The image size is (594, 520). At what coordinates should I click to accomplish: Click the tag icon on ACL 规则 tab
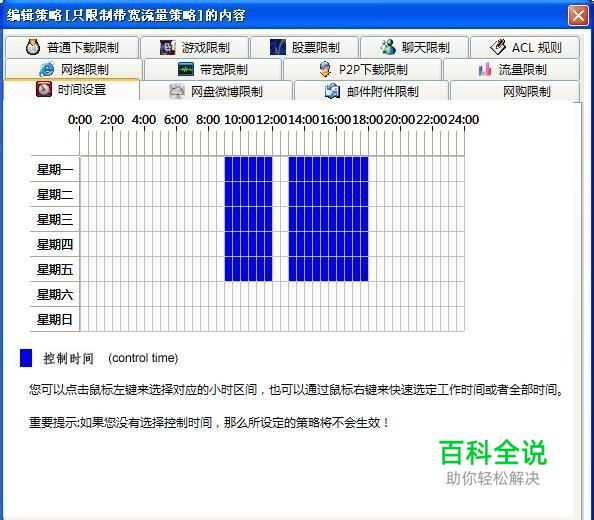coord(498,47)
